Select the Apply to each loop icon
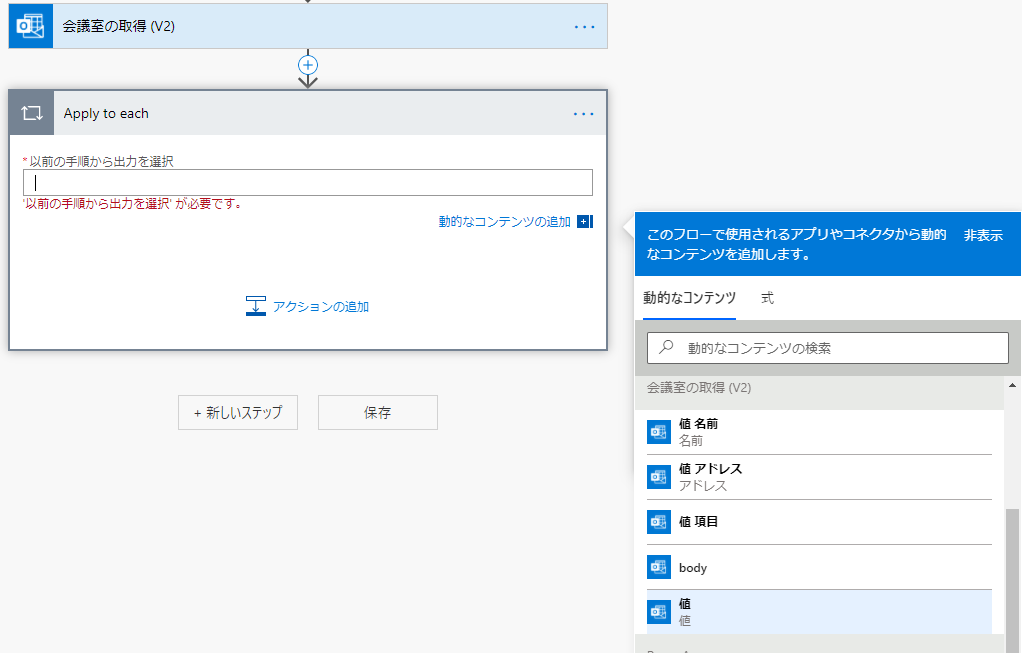The height and width of the screenshot is (653, 1022). [31, 112]
